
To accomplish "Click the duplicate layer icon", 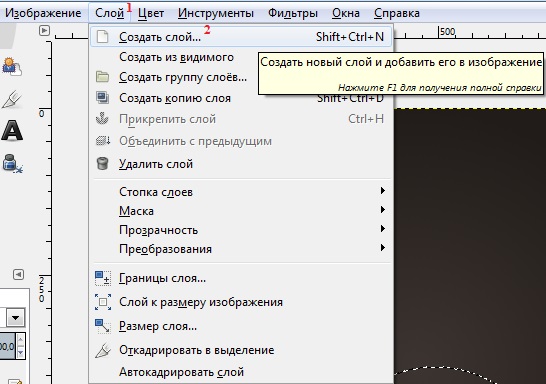I will tap(102, 98).
